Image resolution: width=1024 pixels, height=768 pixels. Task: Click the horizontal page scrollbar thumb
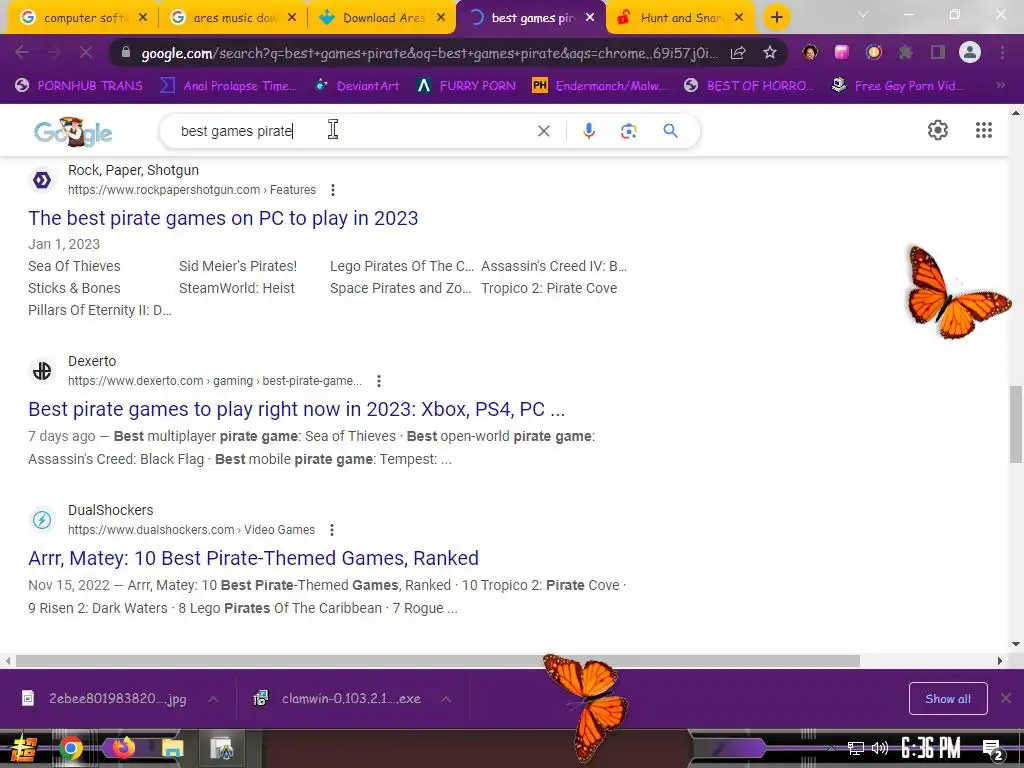(438, 661)
